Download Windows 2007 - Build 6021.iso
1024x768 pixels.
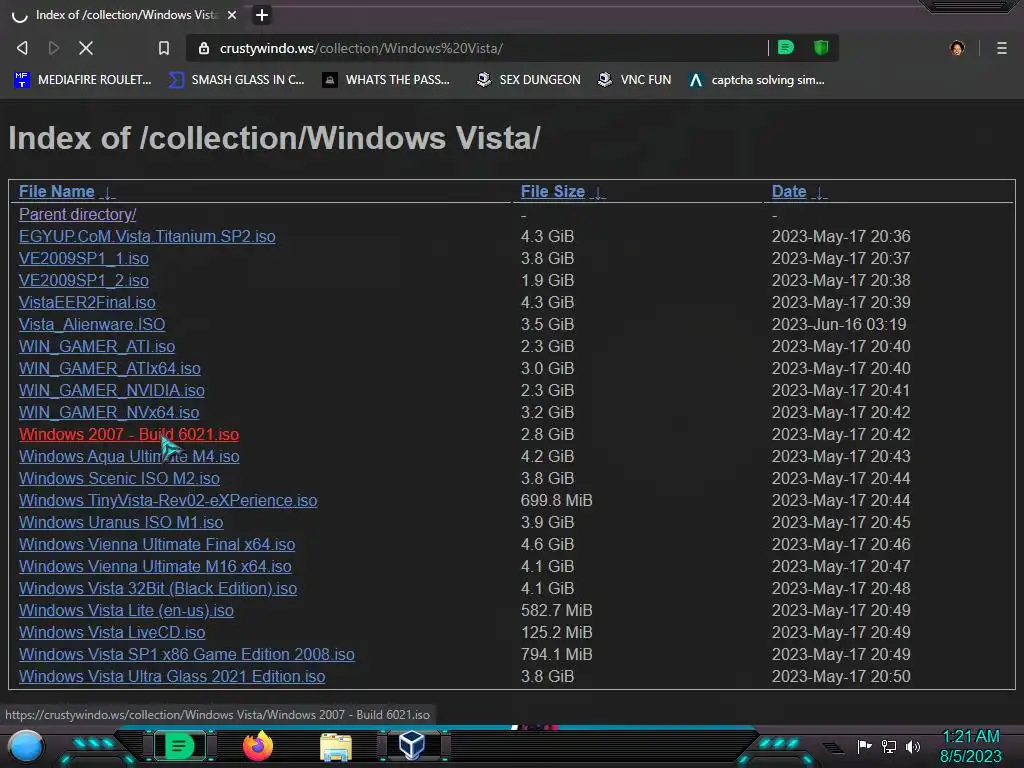pyautogui.click(x=129, y=434)
